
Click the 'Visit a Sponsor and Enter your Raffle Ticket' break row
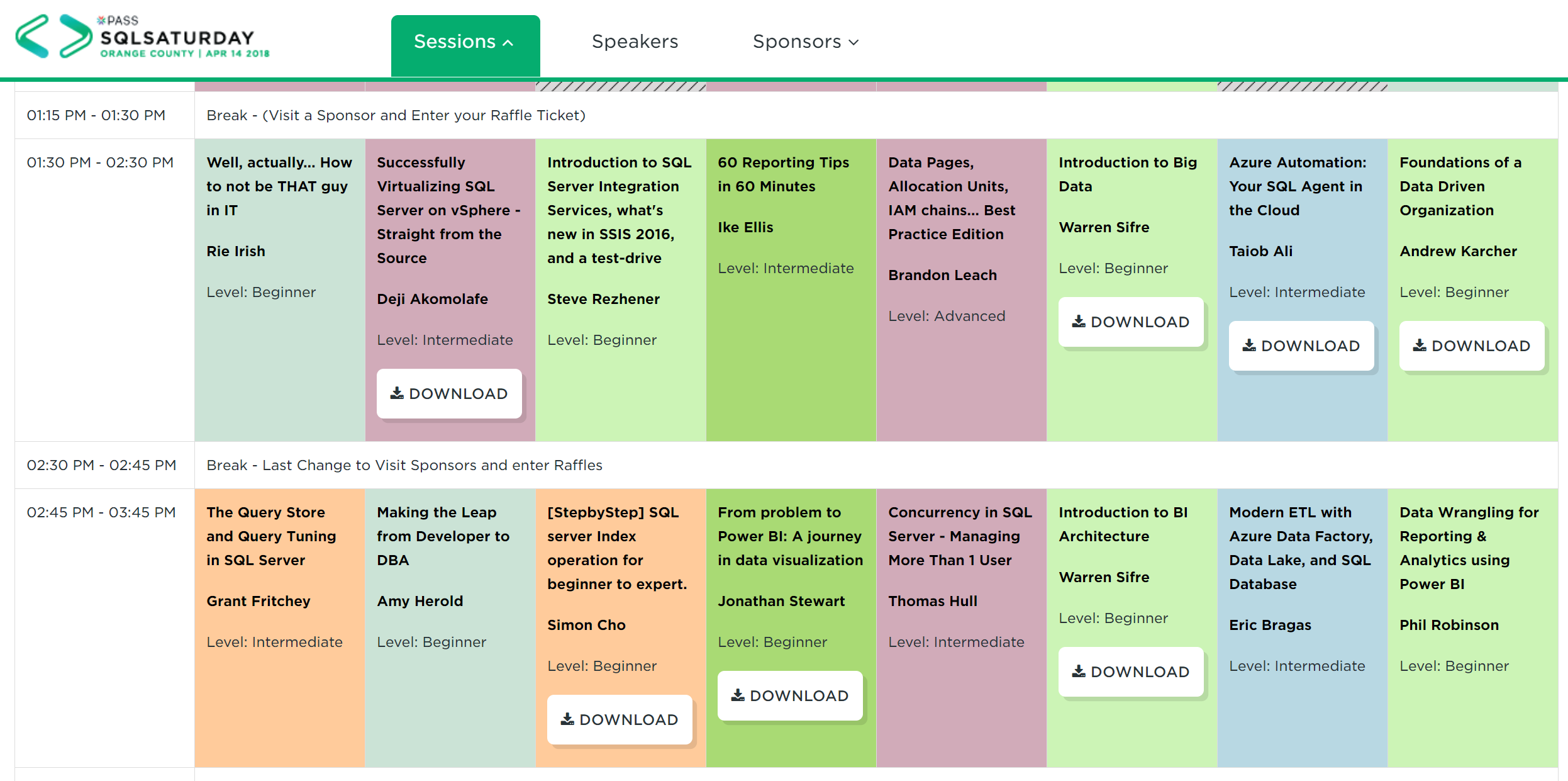876,115
